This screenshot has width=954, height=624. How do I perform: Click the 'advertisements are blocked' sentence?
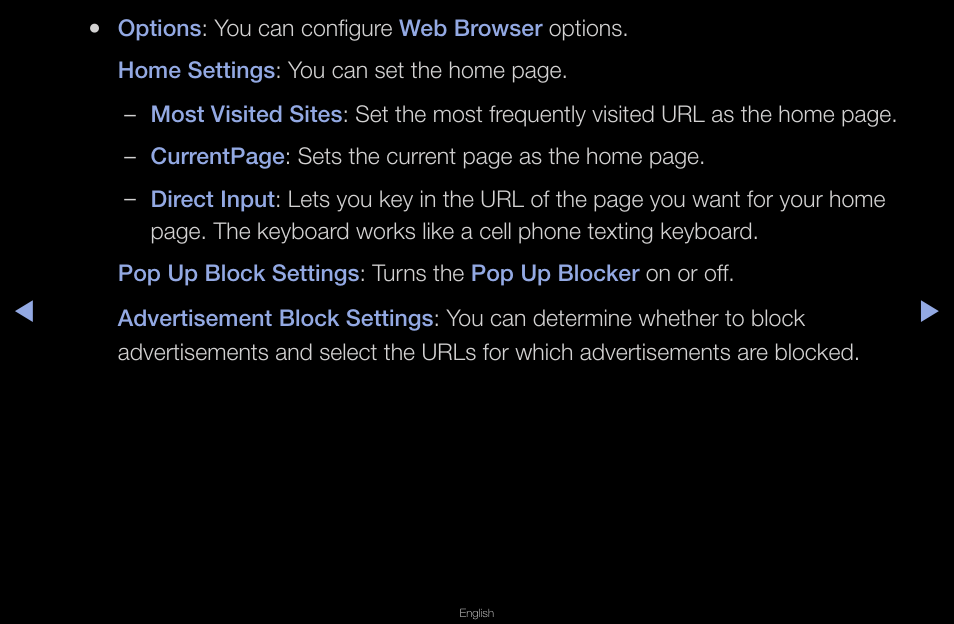point(489,353)
